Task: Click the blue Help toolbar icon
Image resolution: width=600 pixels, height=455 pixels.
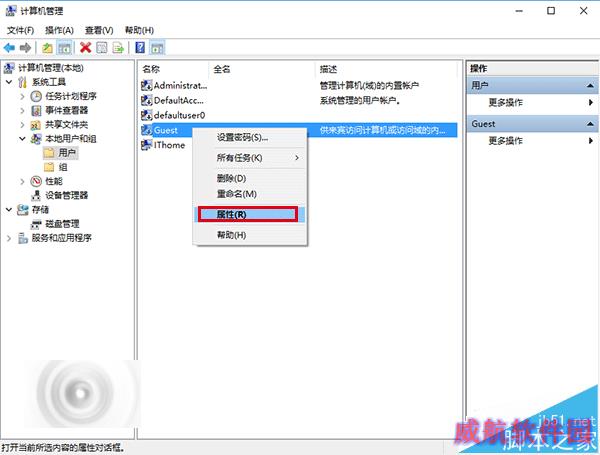Action: click(140, 48)
